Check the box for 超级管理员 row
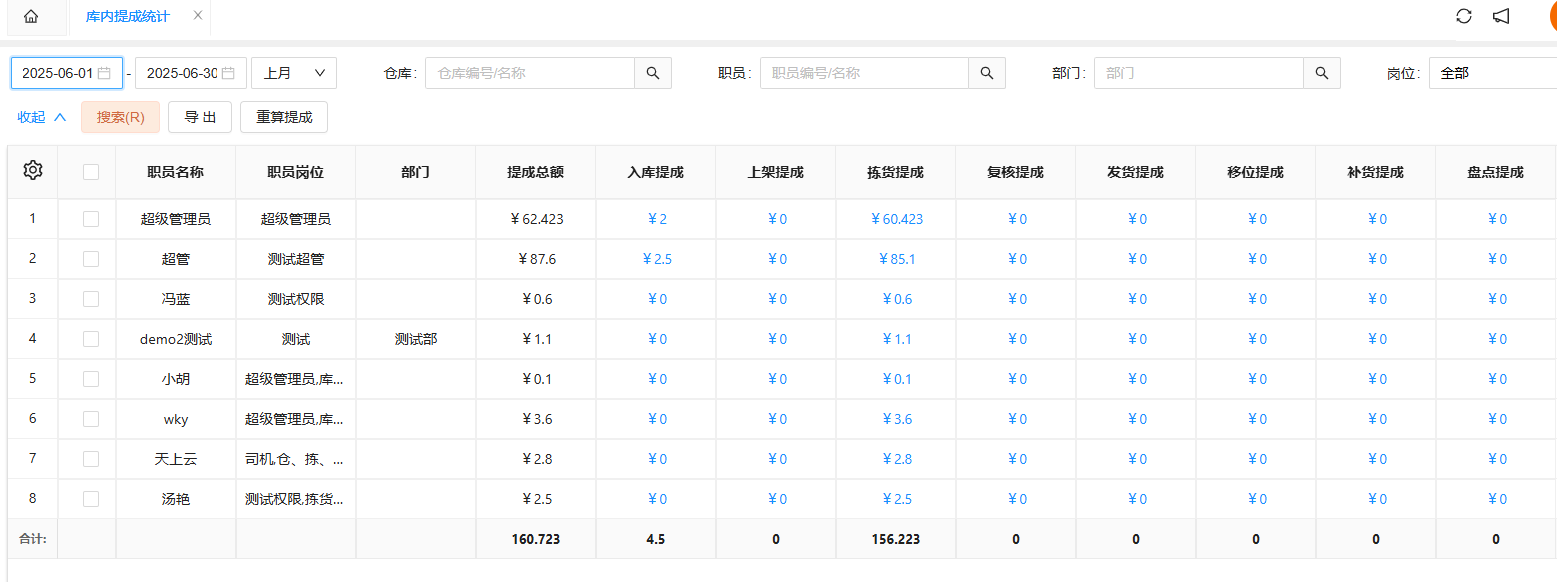Screen dimensions: 1557x582 click(91, 219)
